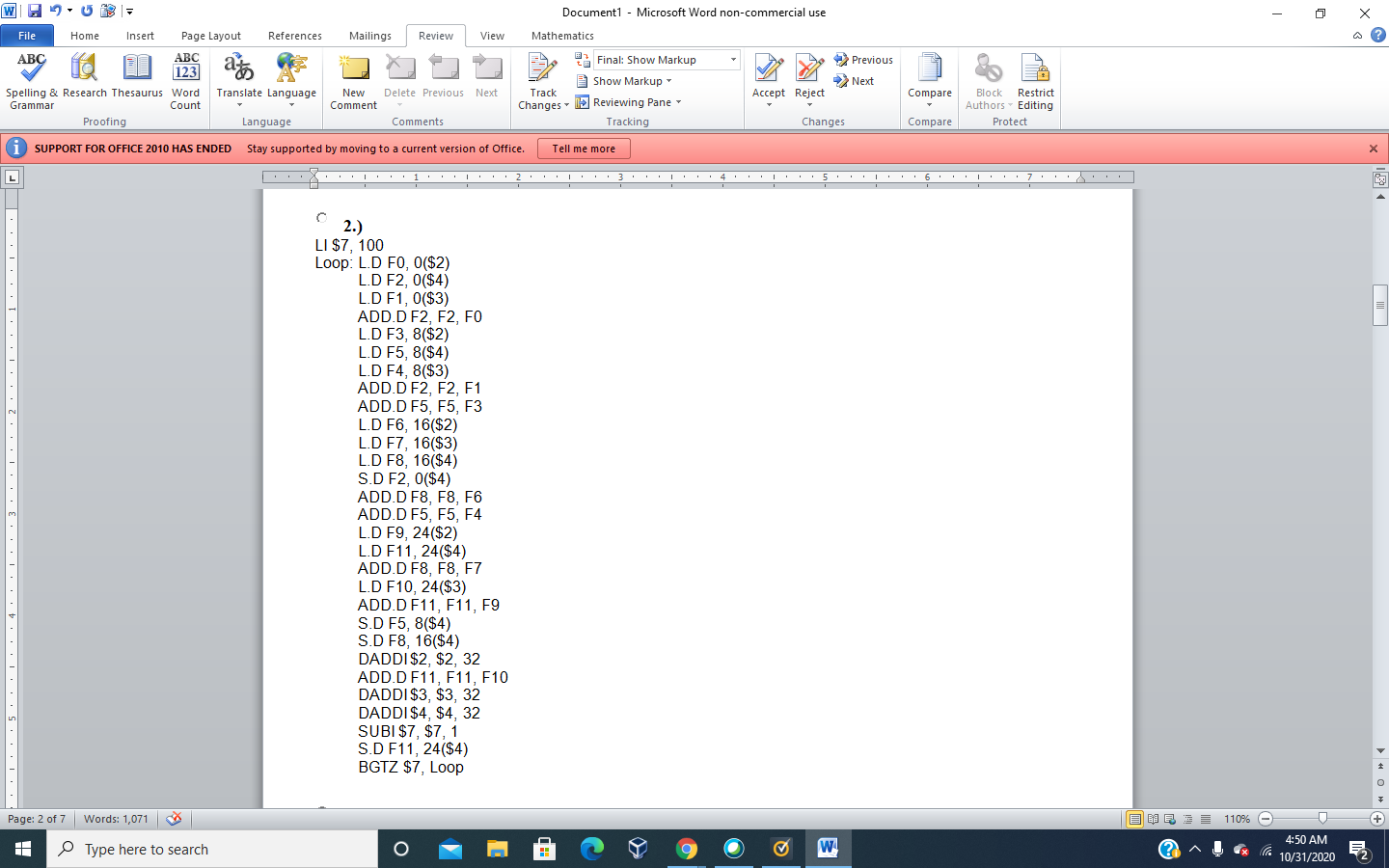Image resolution: width=1389 pixels, height=868 pixels.
Task: Open VirtualBox from the taskbar
Action: click(x=638, y=849)
